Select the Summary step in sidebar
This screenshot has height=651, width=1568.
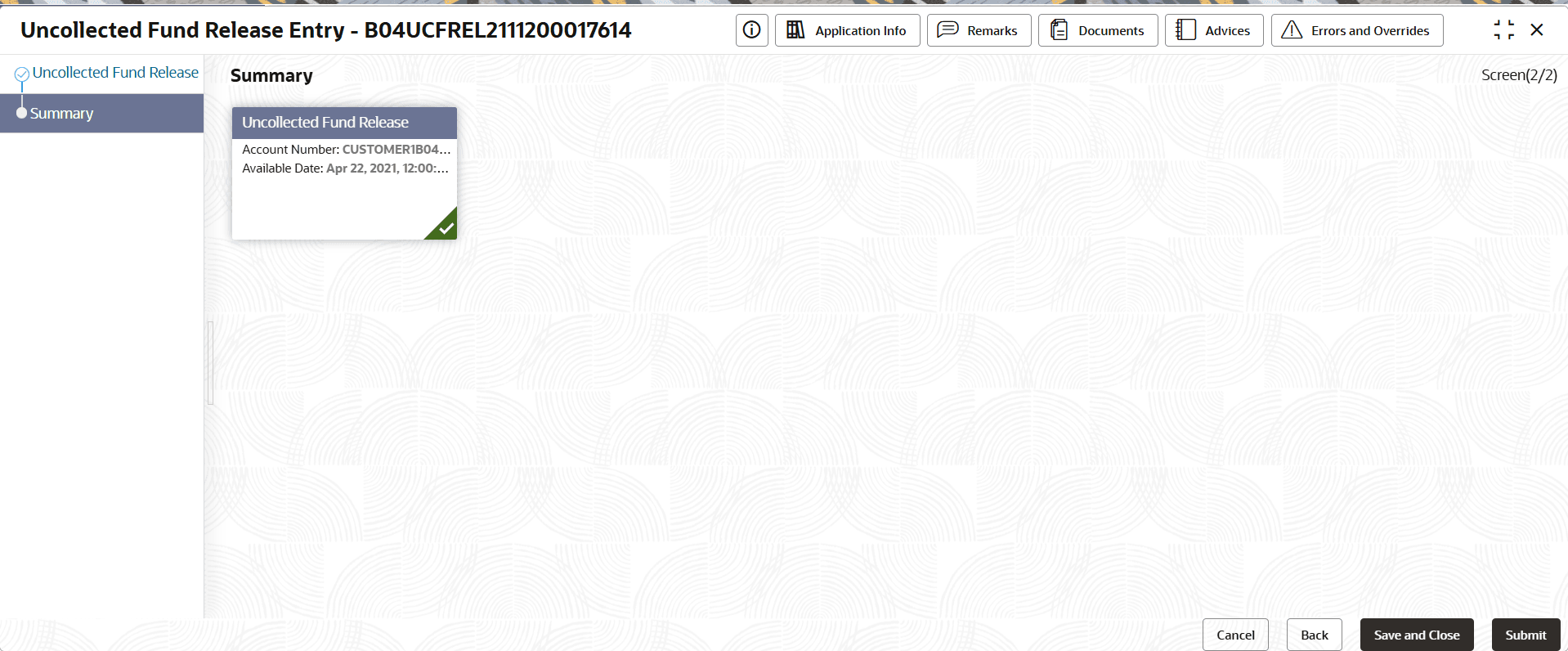pyautogui.click(x=101, y=113)
